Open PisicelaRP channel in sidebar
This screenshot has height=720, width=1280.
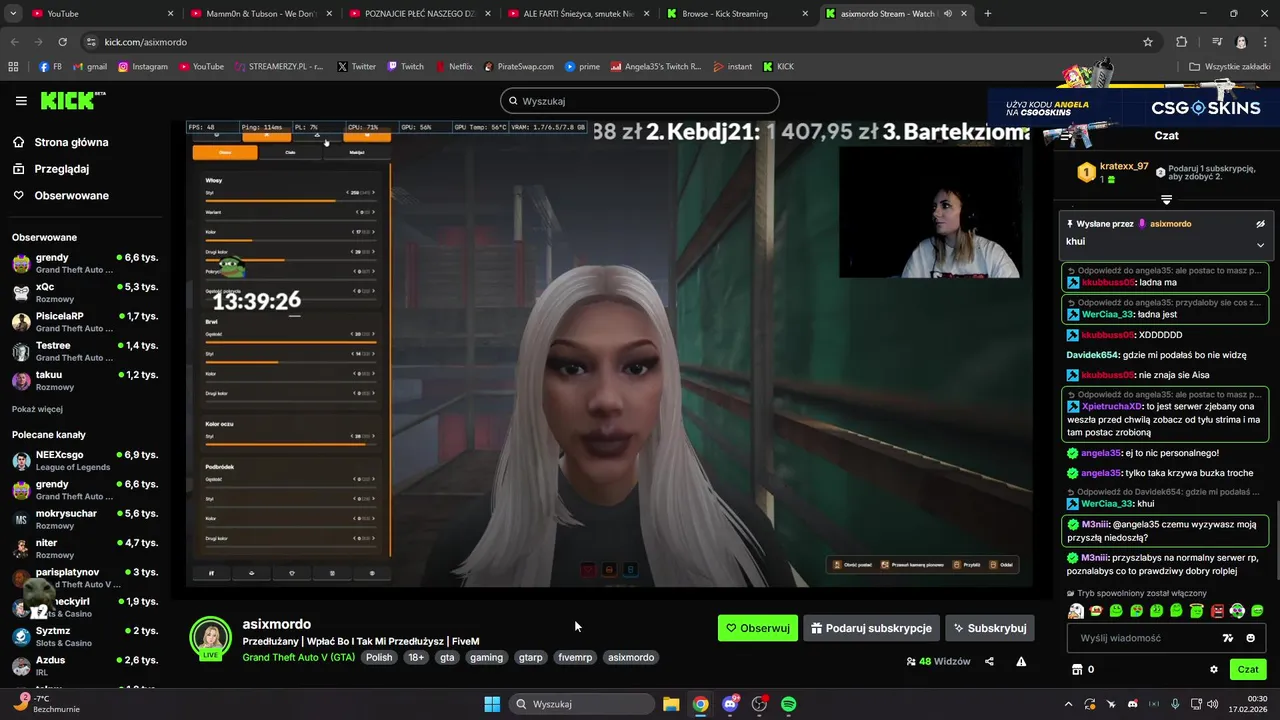coord(84,322)
